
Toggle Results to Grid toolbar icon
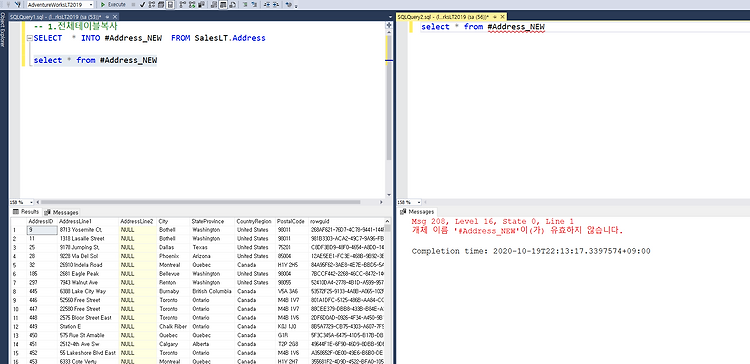[x=223, y=5]
